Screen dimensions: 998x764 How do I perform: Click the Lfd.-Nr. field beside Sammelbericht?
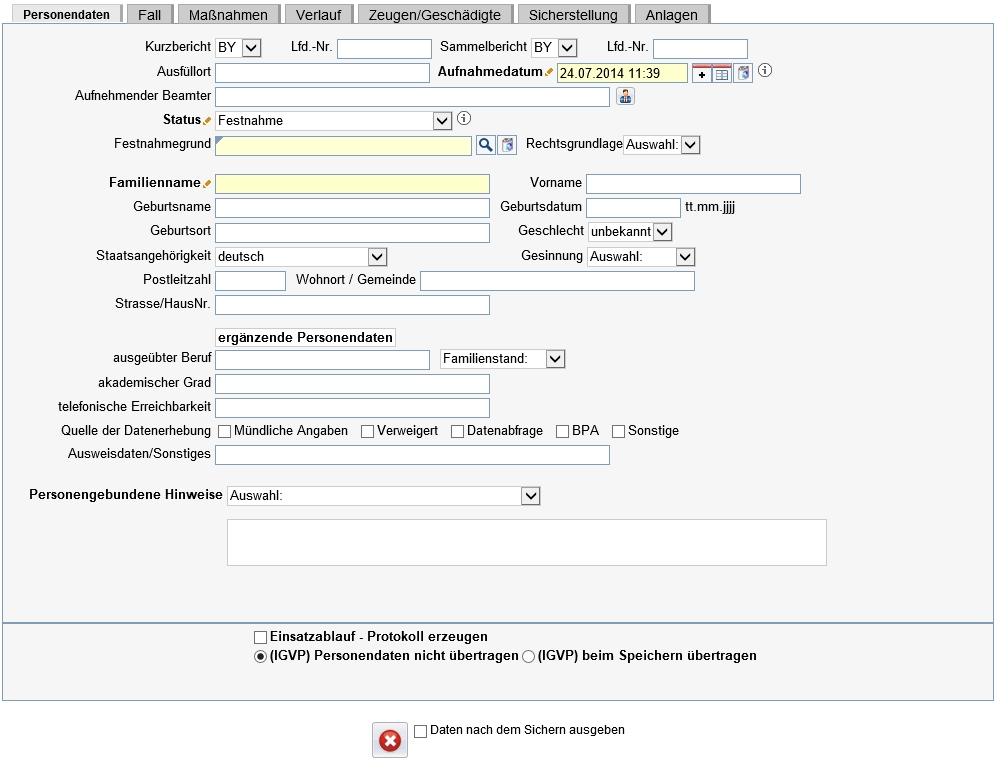(700, 48)
